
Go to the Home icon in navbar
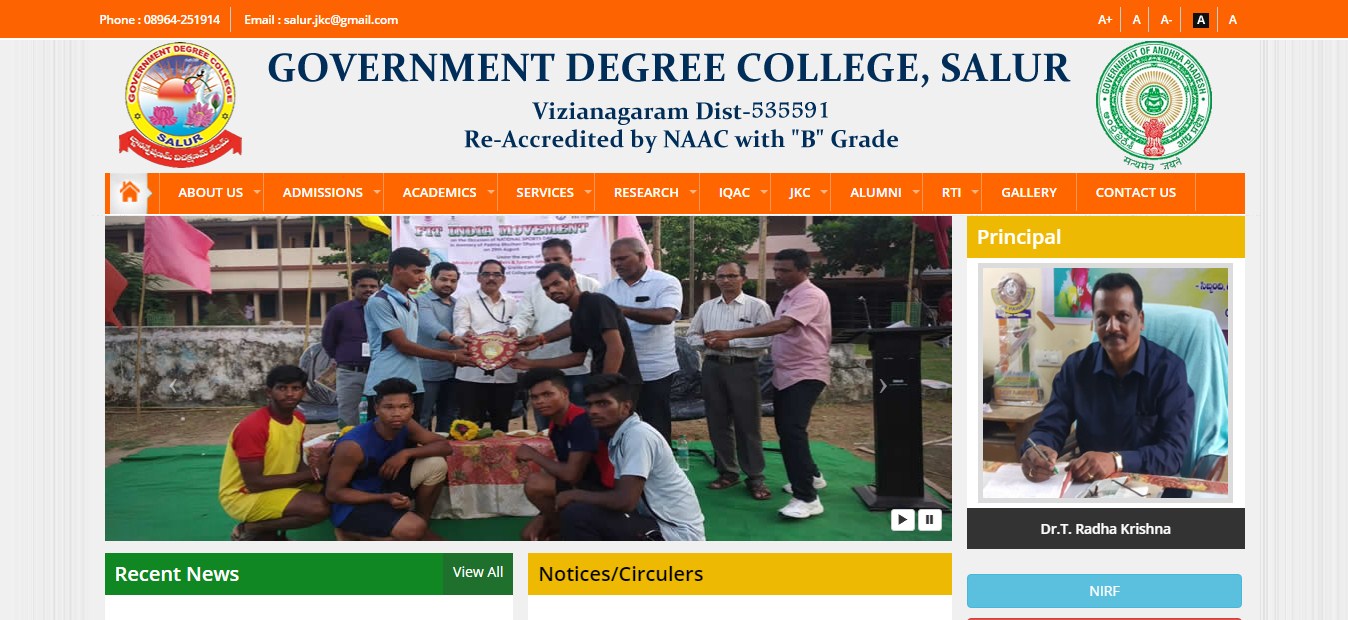pos(129,192)
